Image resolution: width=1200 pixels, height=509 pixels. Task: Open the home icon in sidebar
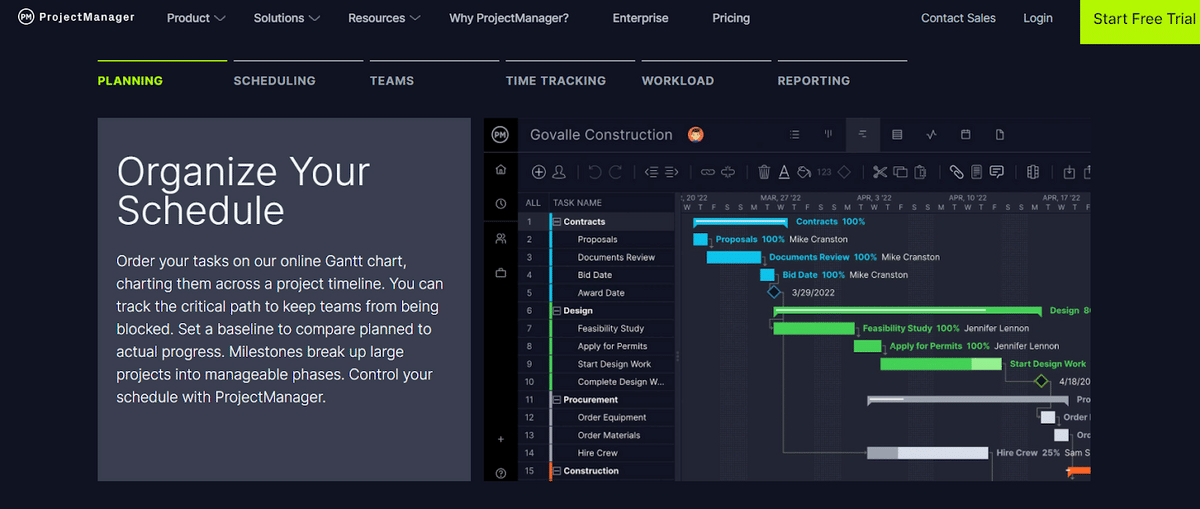[500, 169]
